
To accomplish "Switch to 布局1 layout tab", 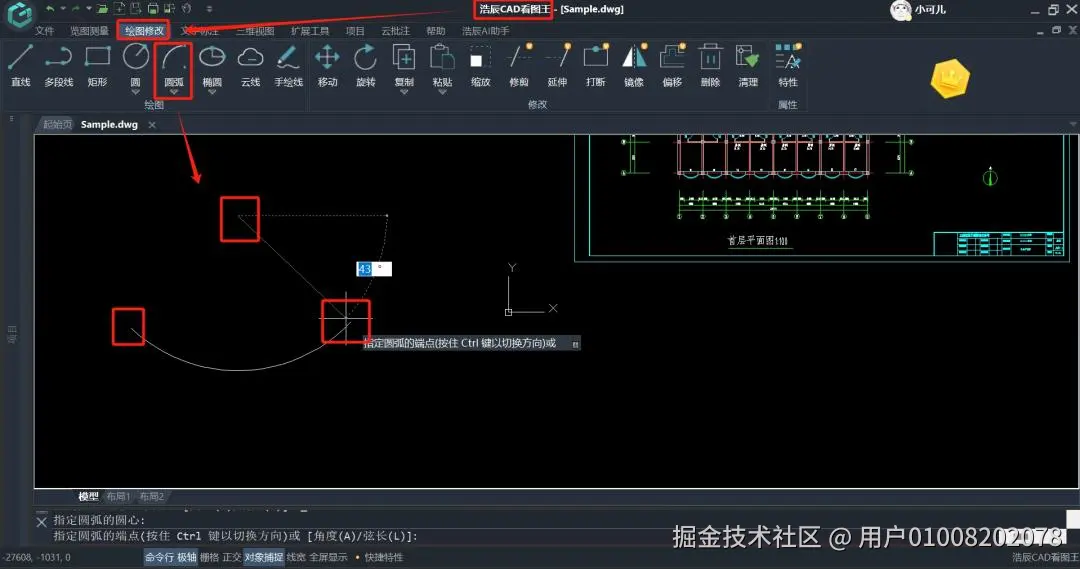I will point(118,496).
